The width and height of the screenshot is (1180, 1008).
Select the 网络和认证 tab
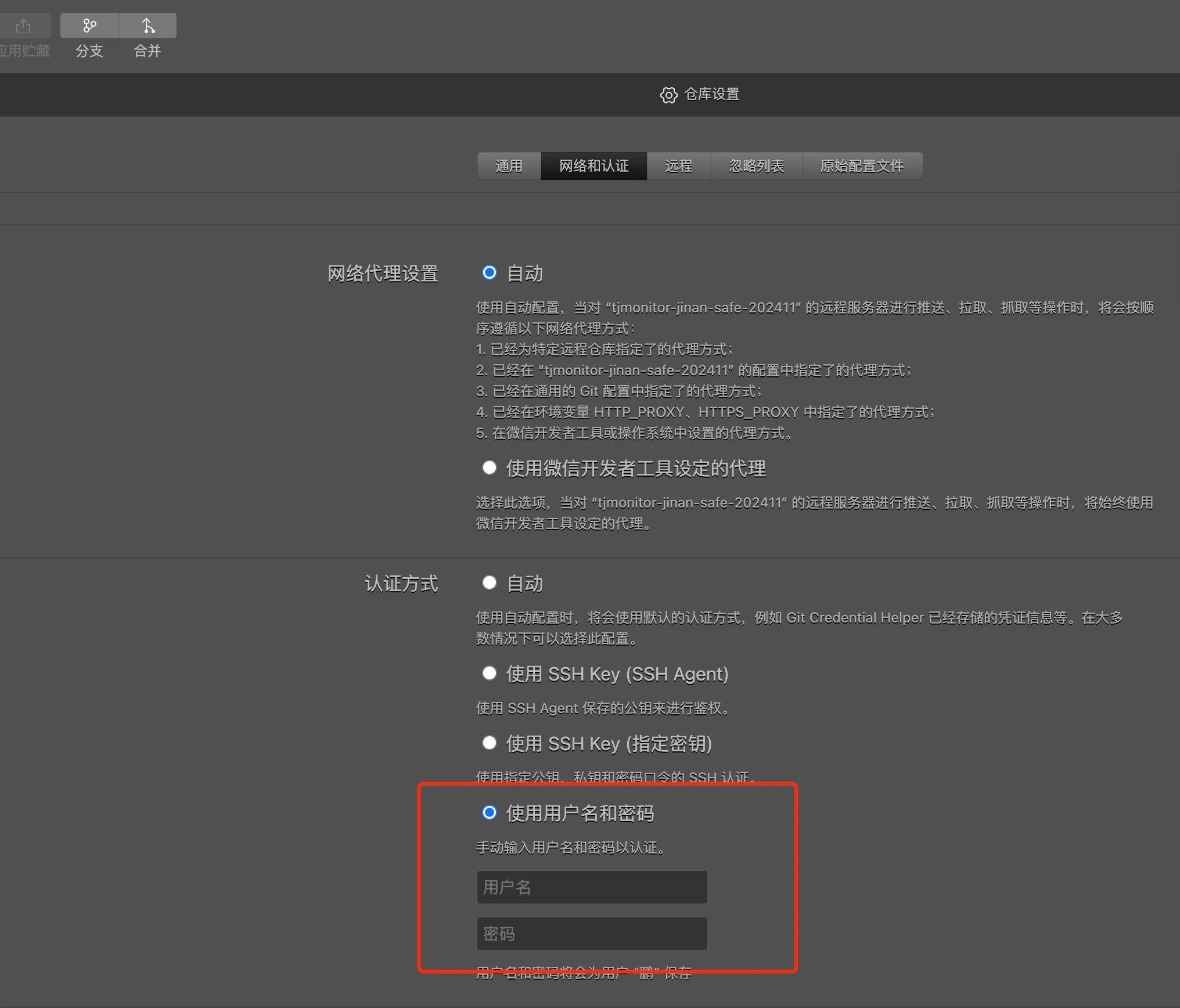click(x=593, y=166)
